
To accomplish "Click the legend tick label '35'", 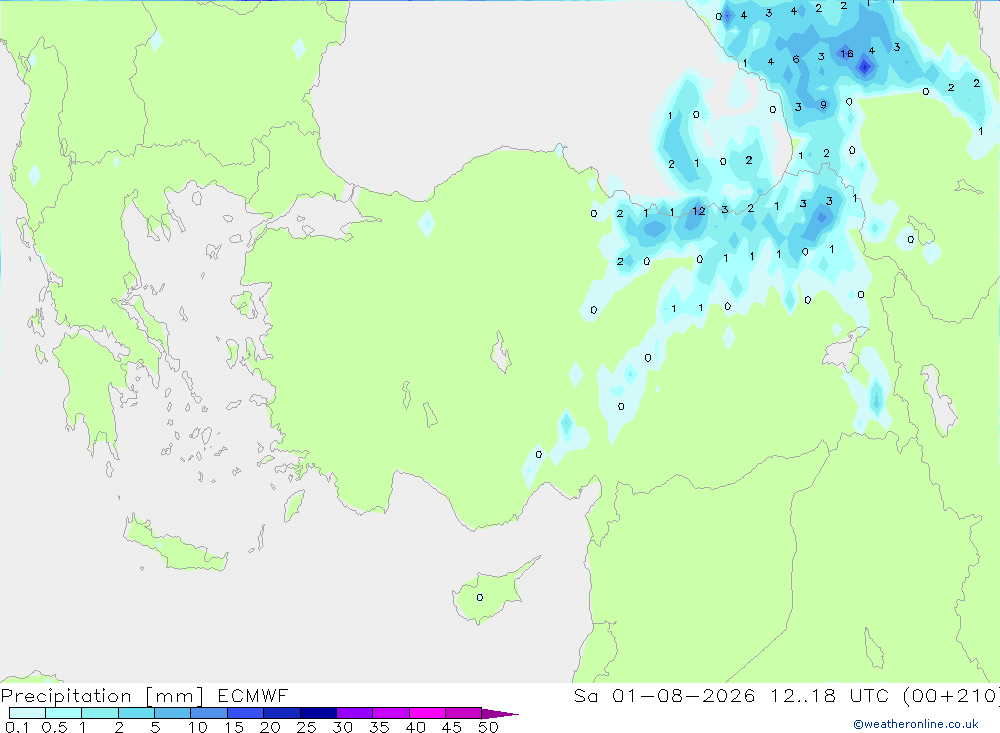I will (379, 727).
